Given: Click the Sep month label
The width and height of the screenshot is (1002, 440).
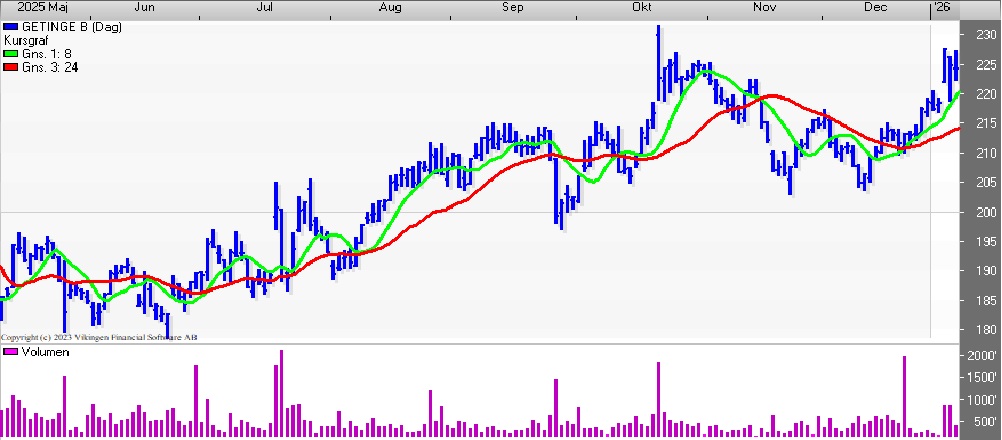Looking at the screenshot, I should tap(513, 8).
